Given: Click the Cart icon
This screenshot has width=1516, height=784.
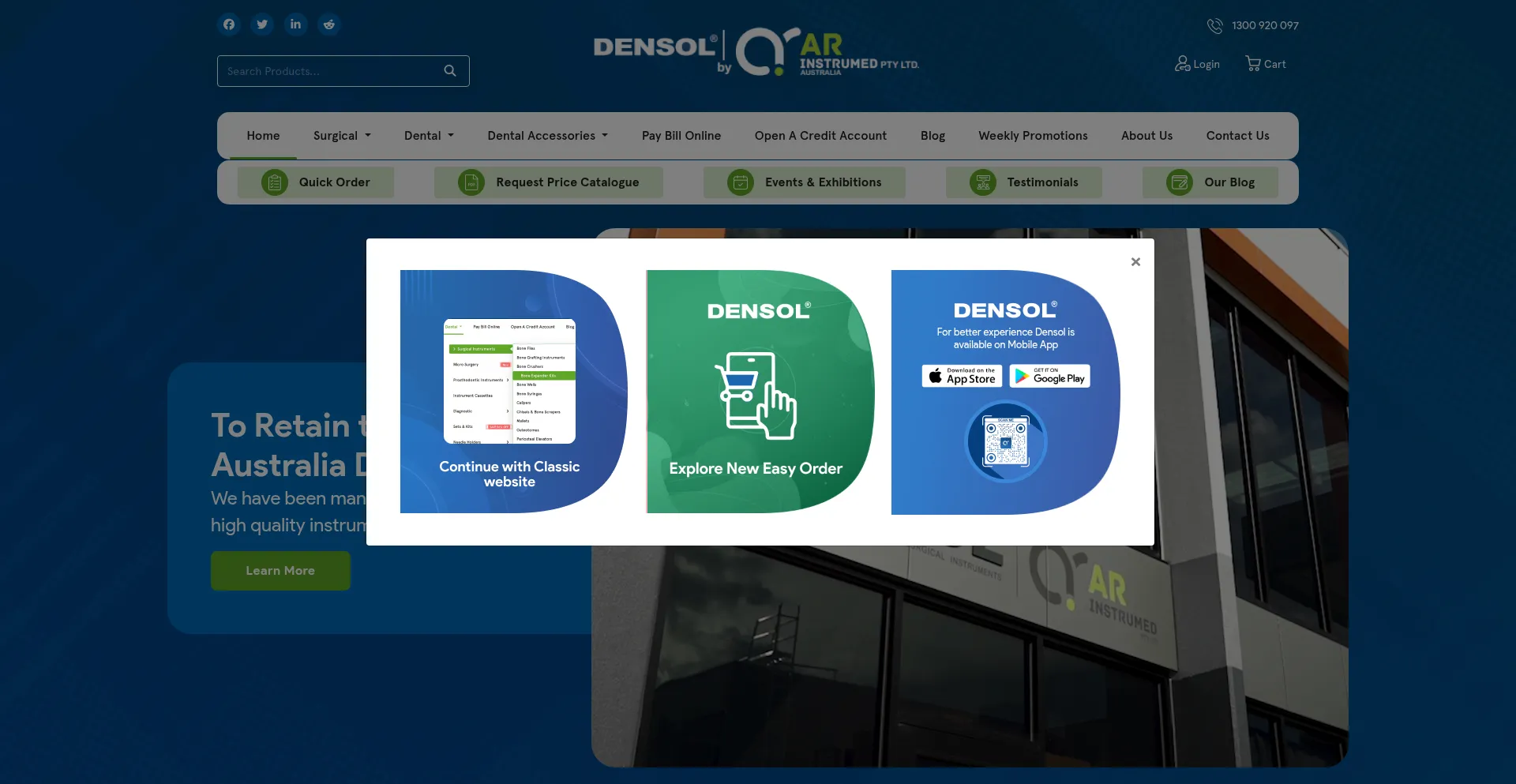Looking at the screenshot, I should point(1253,64).
